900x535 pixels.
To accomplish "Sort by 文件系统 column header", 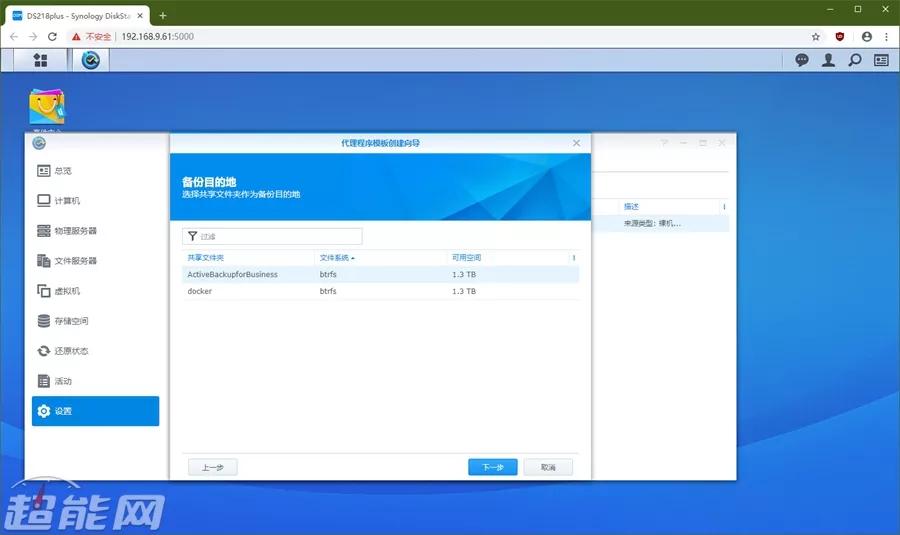I will pyautogui.click(x=334, y=258).
